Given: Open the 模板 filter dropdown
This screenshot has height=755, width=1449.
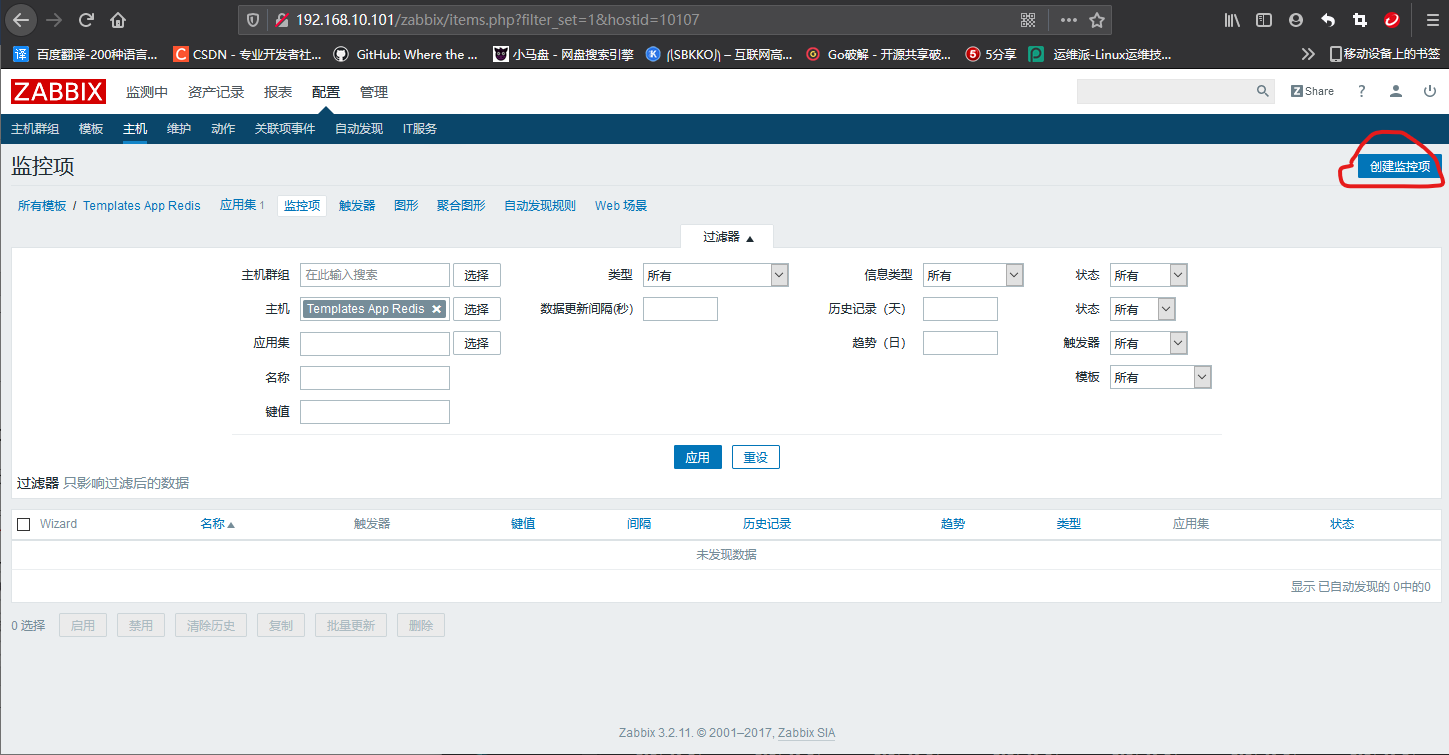Looking at the screenshot, I should [x=1161, y=377].
